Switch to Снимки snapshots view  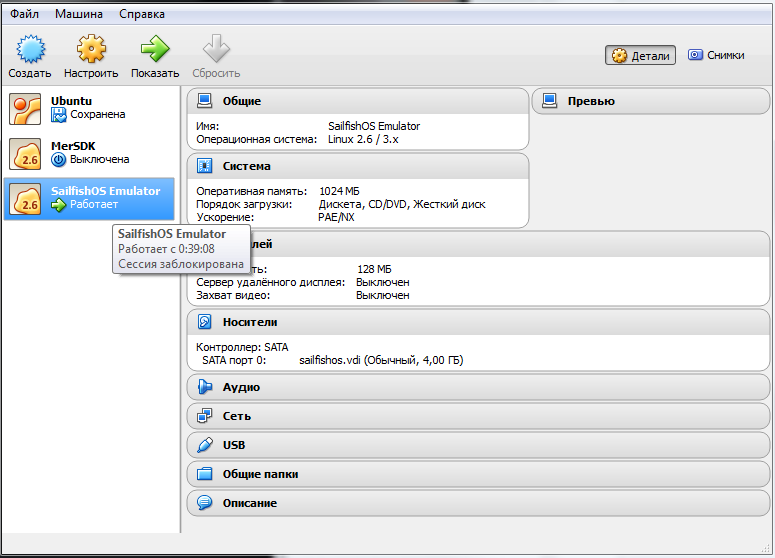click(x=716, y=55)
